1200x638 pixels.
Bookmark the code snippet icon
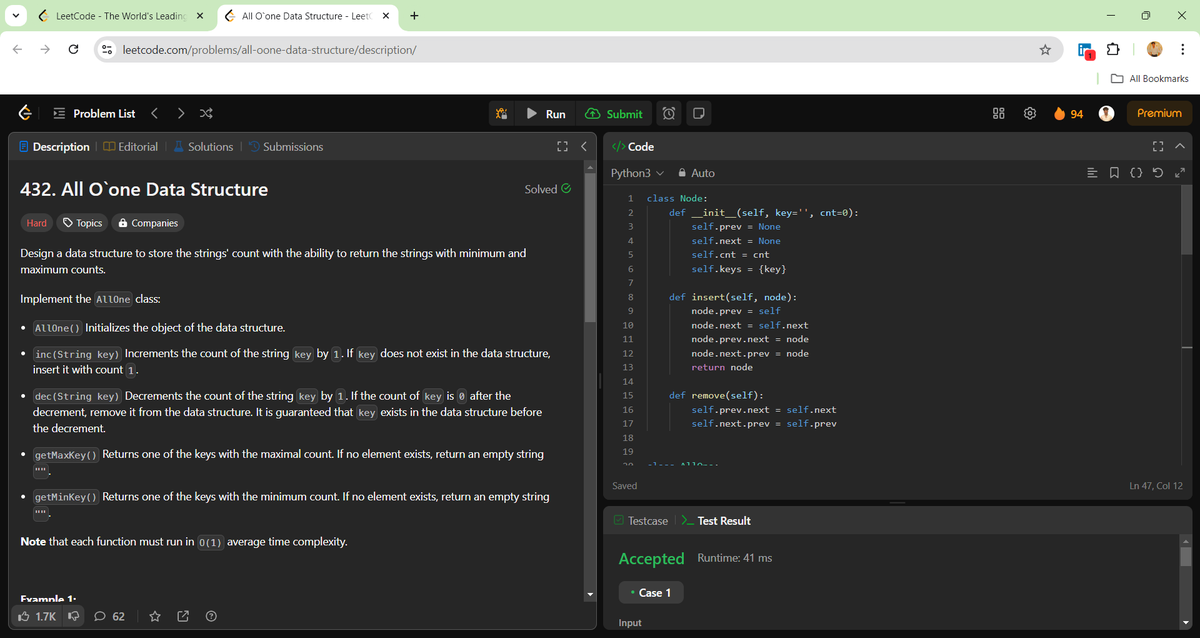1113,173
